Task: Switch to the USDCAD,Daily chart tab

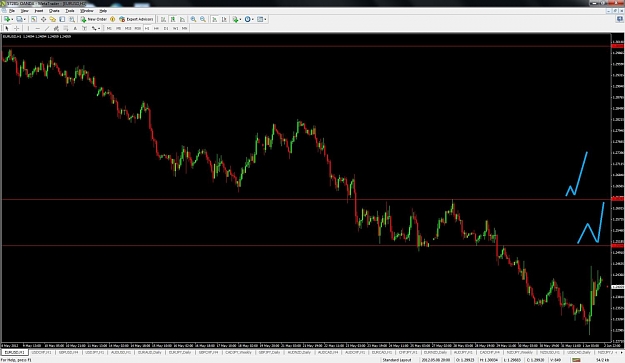Action: click(579, 353)
